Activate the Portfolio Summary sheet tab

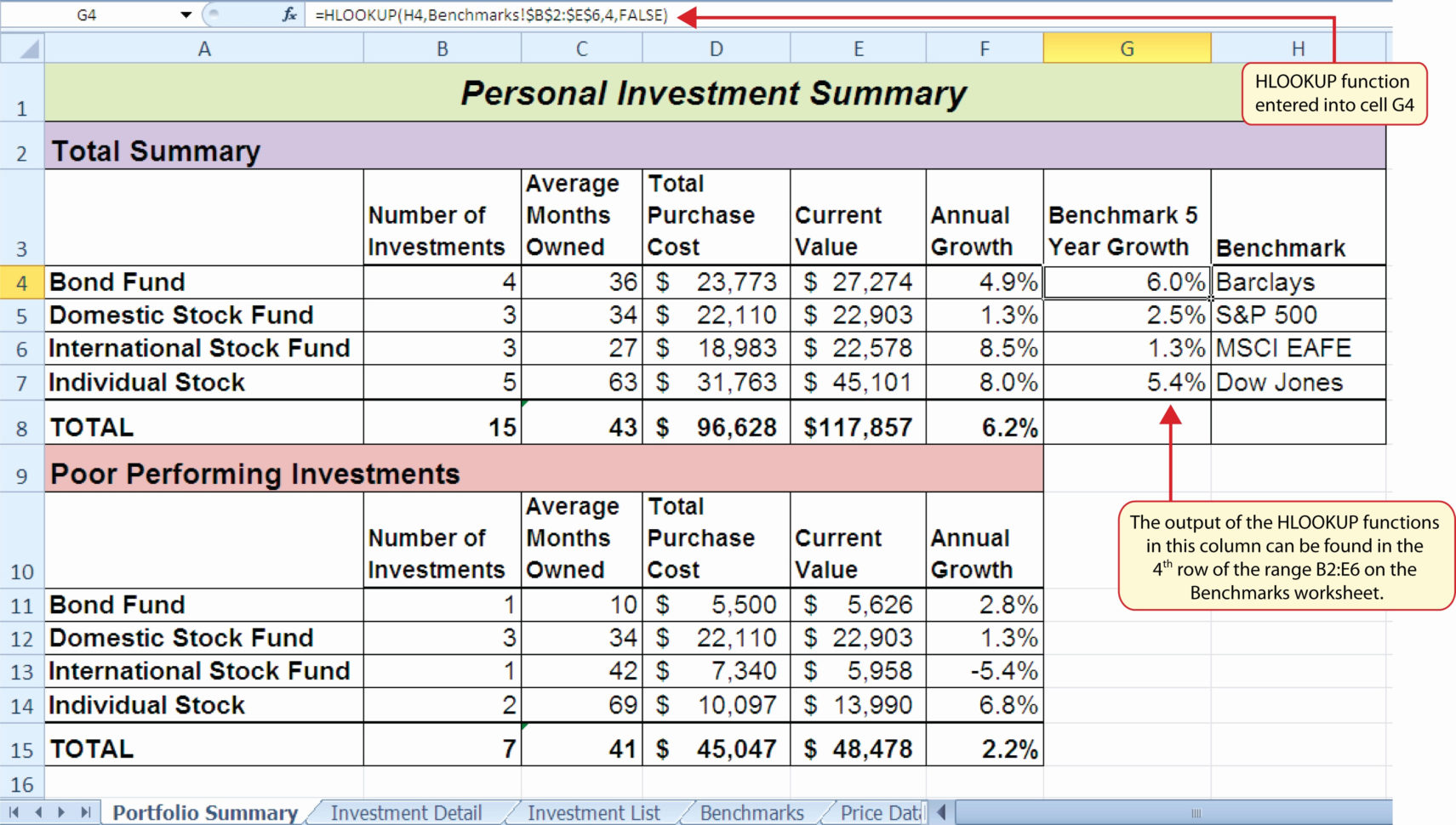[x=206, y=812]
